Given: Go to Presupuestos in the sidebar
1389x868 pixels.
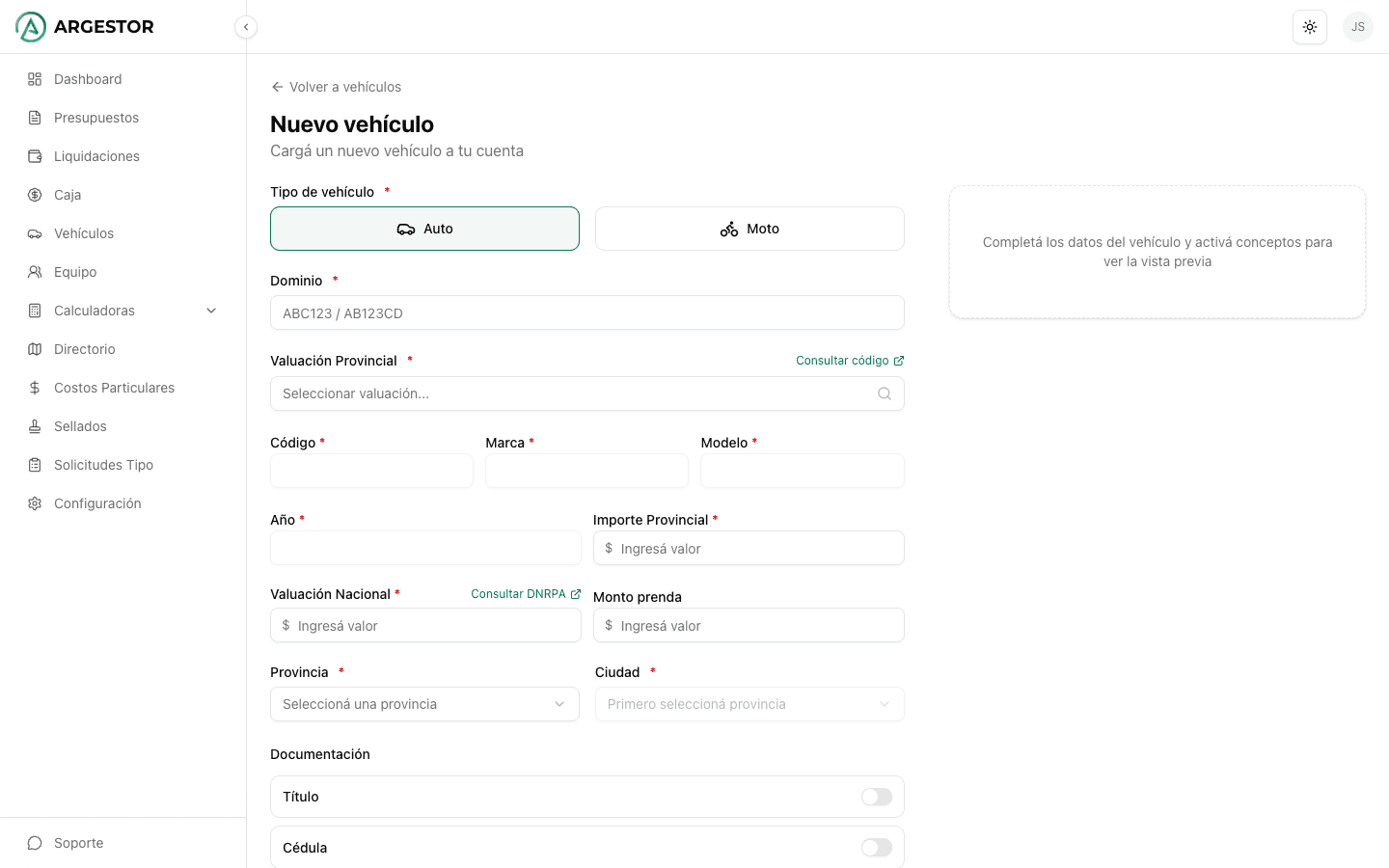Looking at the screenshot, I should coord(96,118).
